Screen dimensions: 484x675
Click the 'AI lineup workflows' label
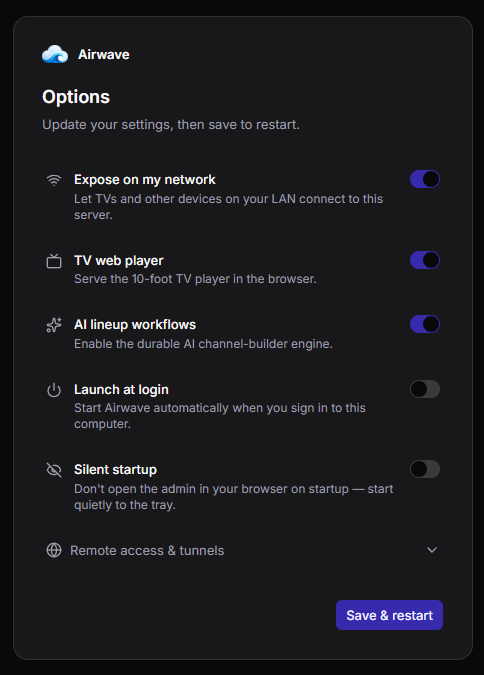(x=135, y=325)
